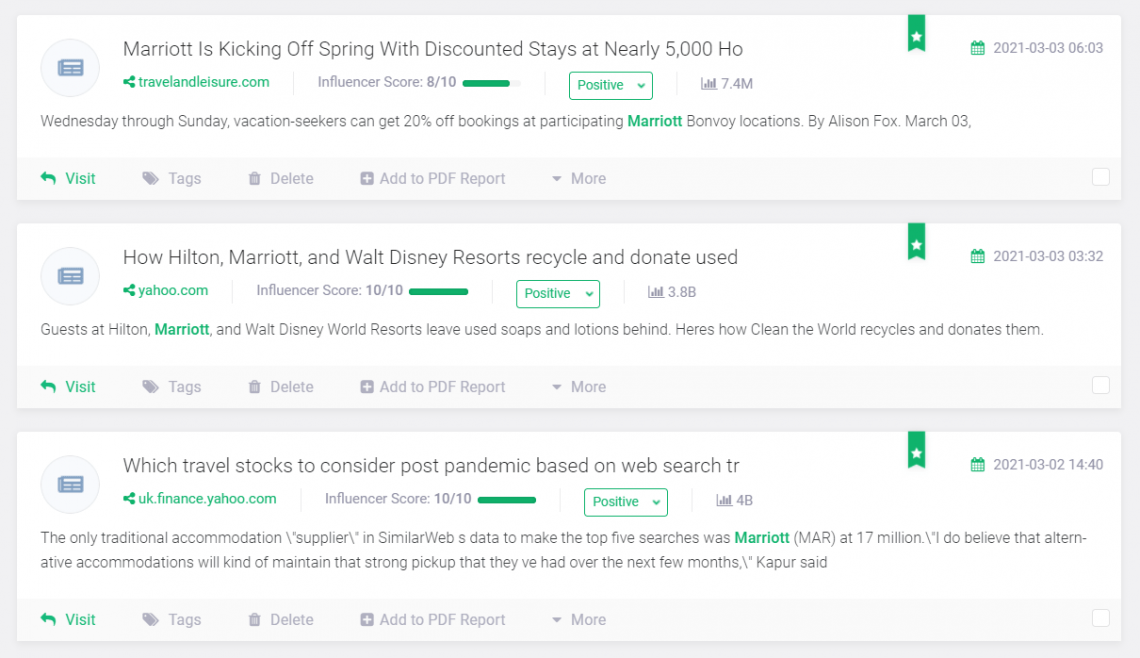This screenshot has height=658, width=1140.
Task: Add the Hilton recycling article to the PDF report
Action: [x=433, y=387]
